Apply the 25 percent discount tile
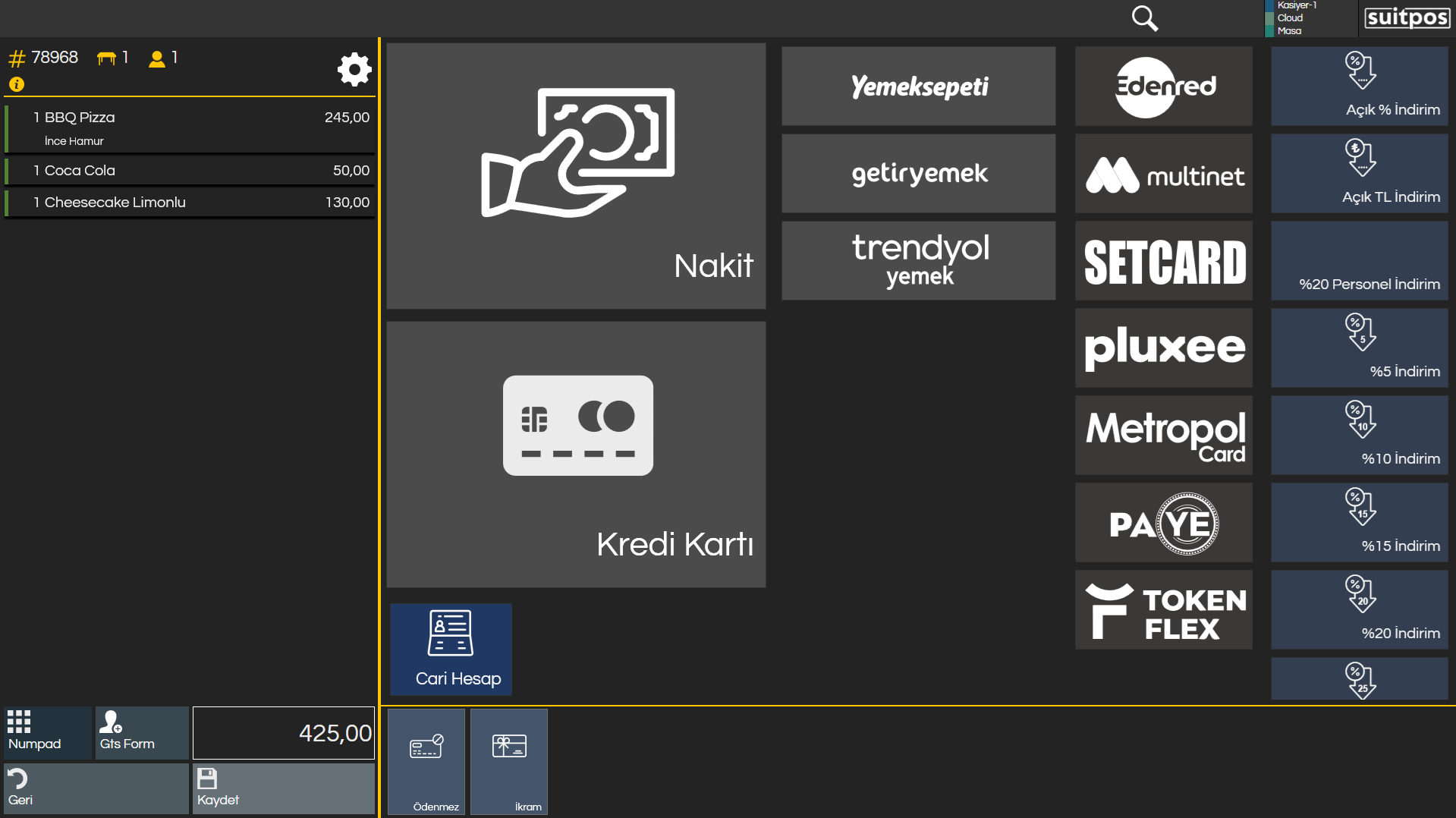This screenshot has height=818, width=1456. (1360, 679)
